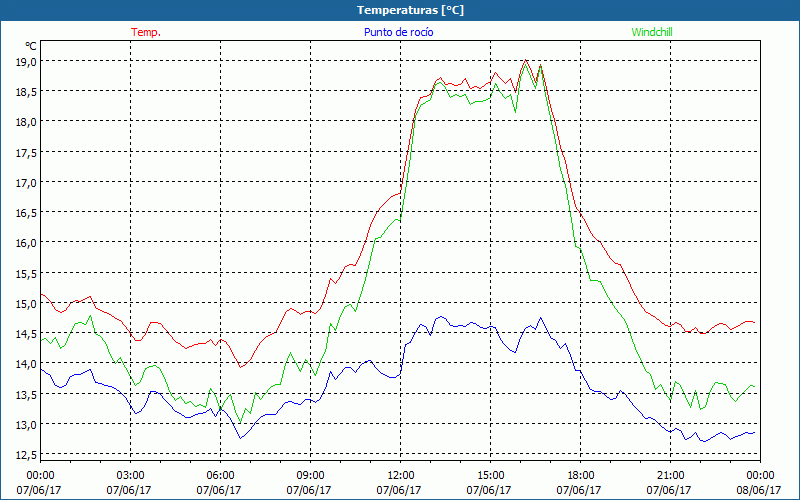Image resolution: width=800 pixels, height=500 pixels.
Task: Click the 16,5 y-axis label
Action: click(26, 212)
